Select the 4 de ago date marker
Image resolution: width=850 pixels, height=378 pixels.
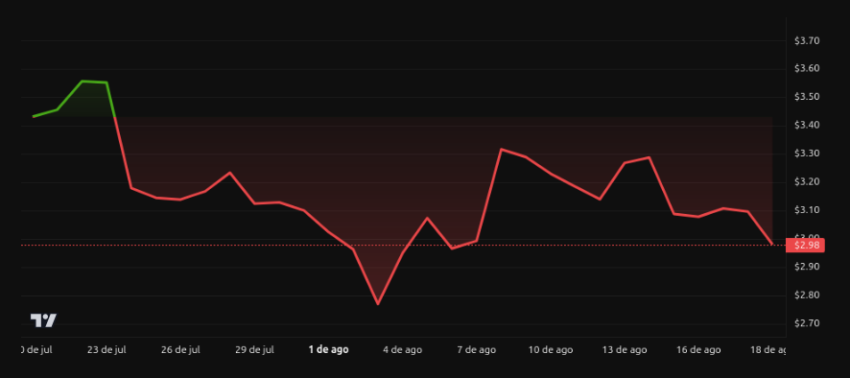tap(402, 350)
